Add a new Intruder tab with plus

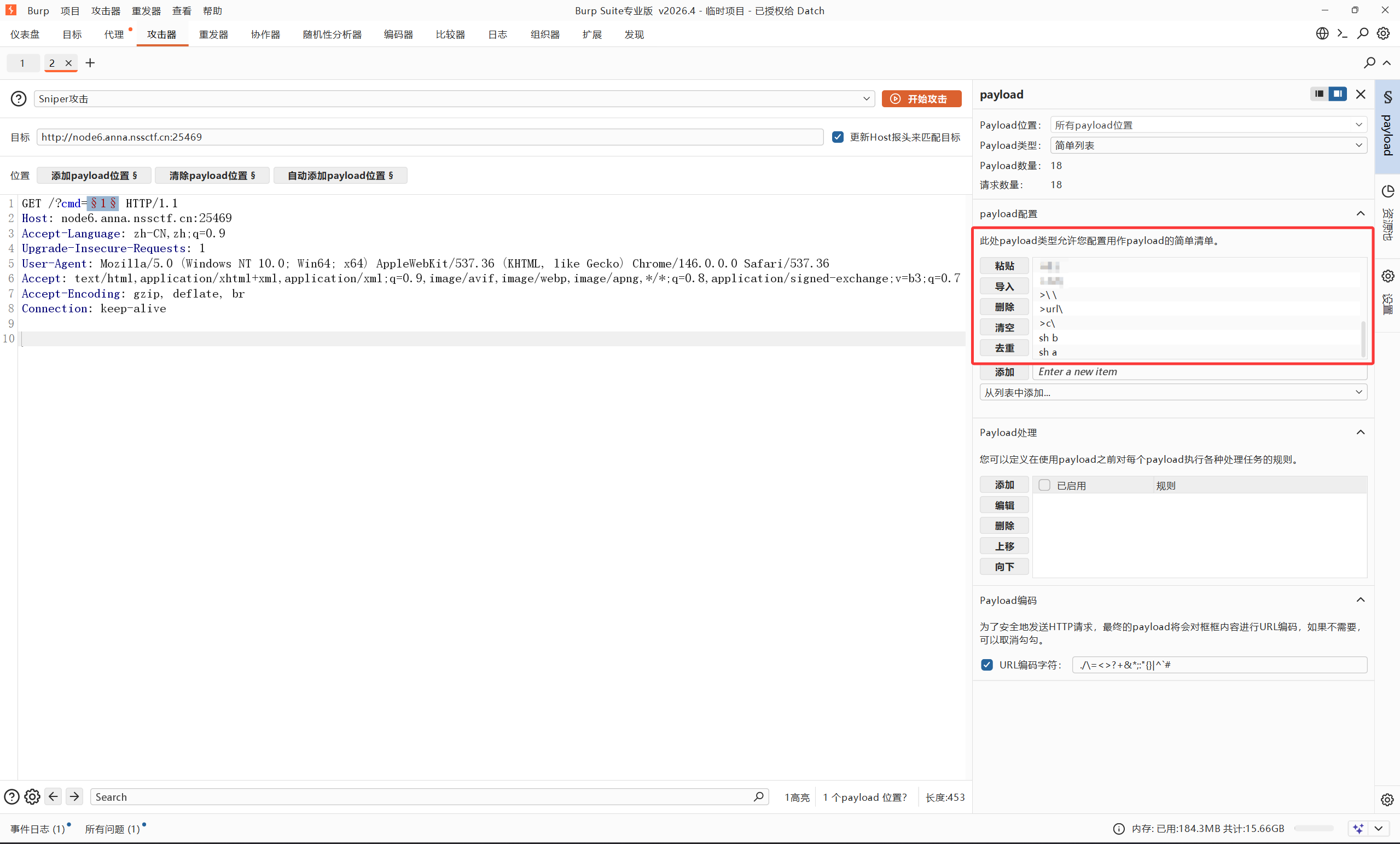[90, 62]
